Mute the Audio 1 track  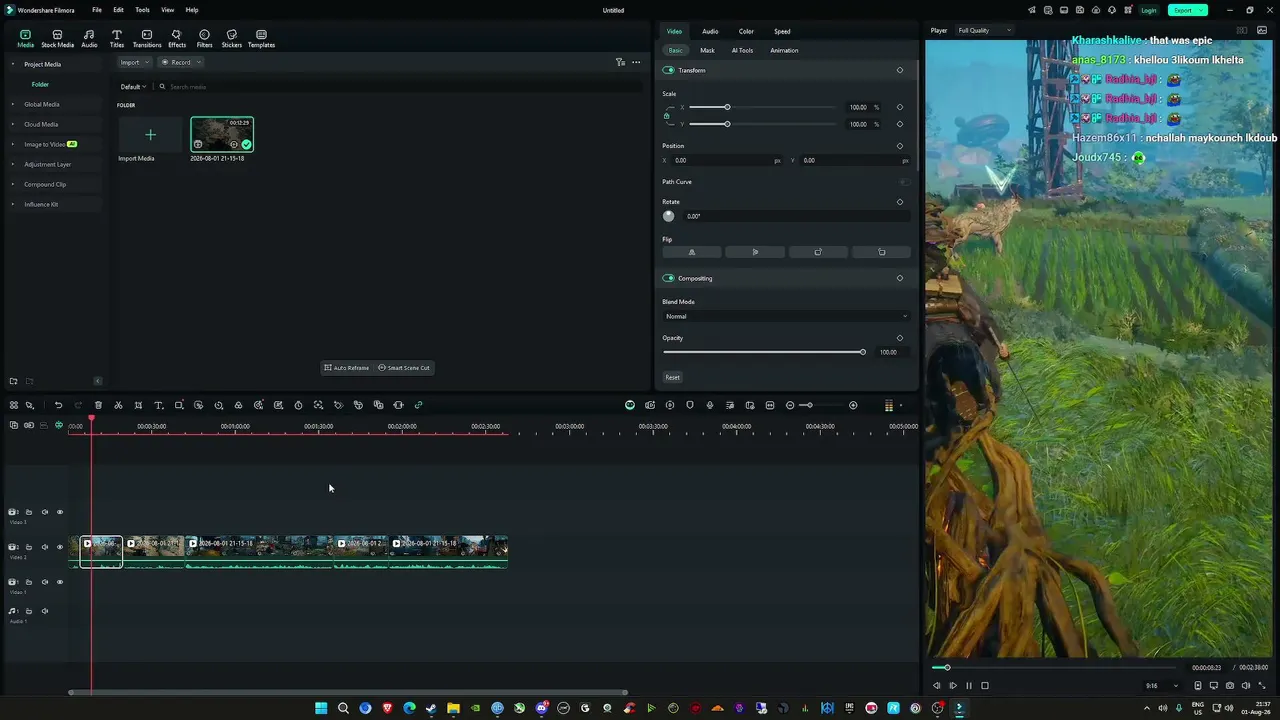(x=44, y=611)
